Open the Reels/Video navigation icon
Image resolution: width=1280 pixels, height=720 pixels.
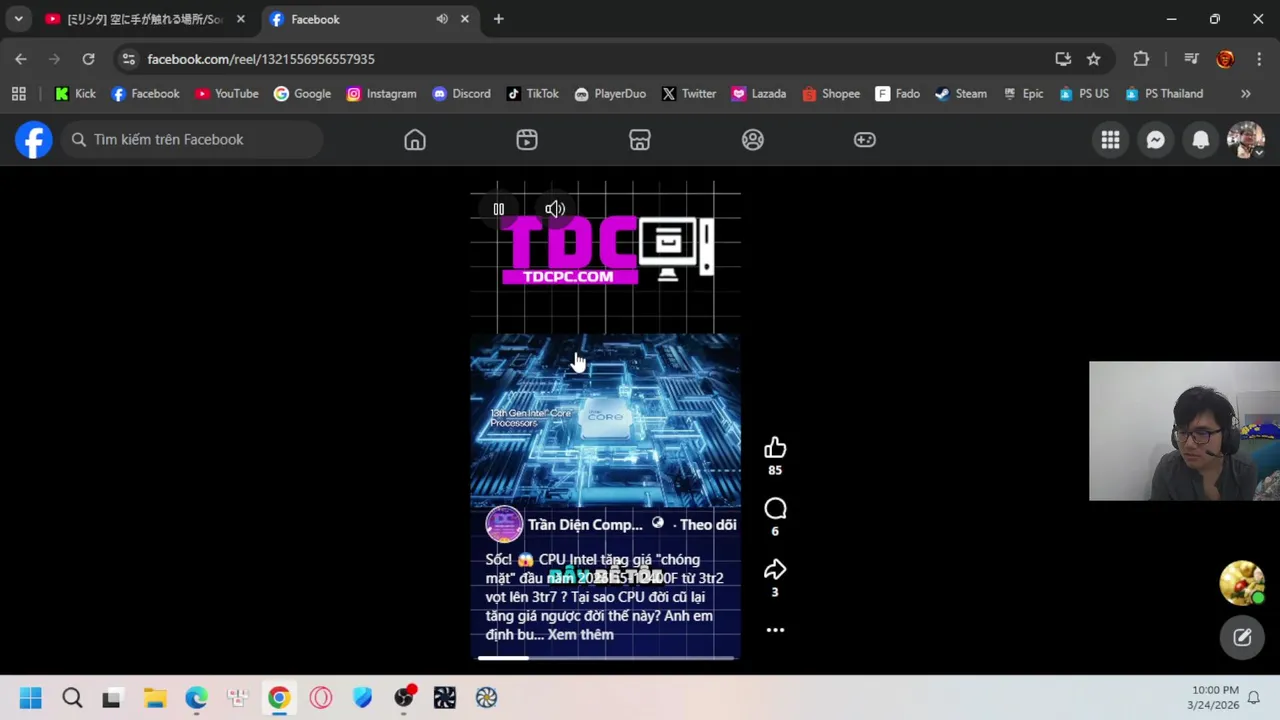coord(527,140)
